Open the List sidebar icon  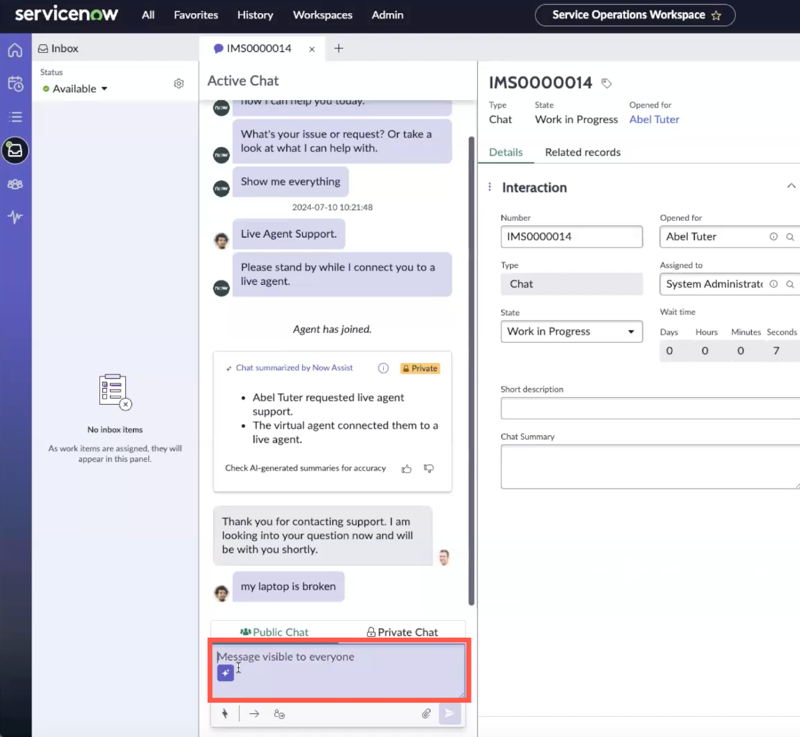point(15,117)
